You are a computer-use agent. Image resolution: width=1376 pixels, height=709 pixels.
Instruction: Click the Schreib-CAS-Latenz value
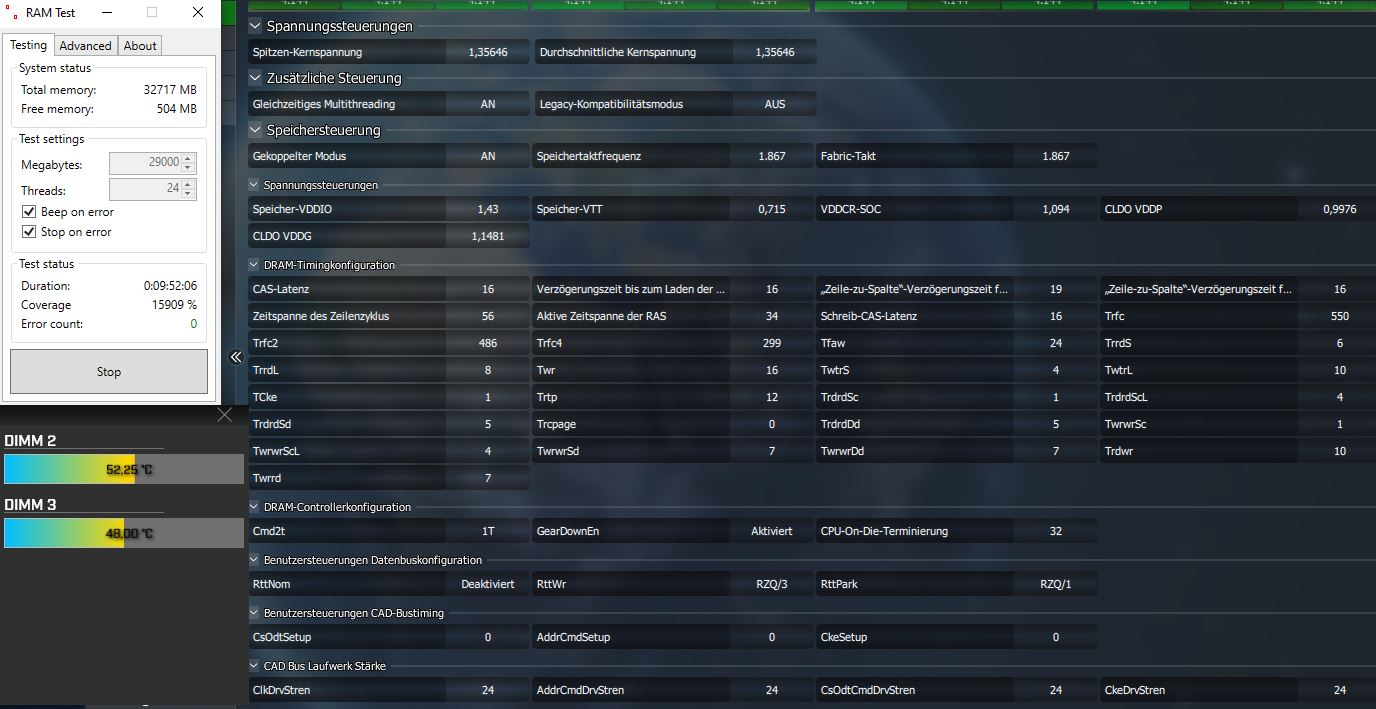1056,316
